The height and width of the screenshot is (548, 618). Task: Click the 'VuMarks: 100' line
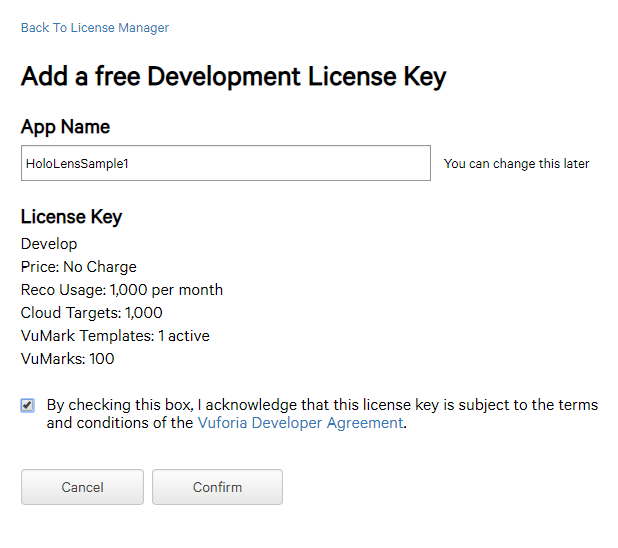point(67,359)
